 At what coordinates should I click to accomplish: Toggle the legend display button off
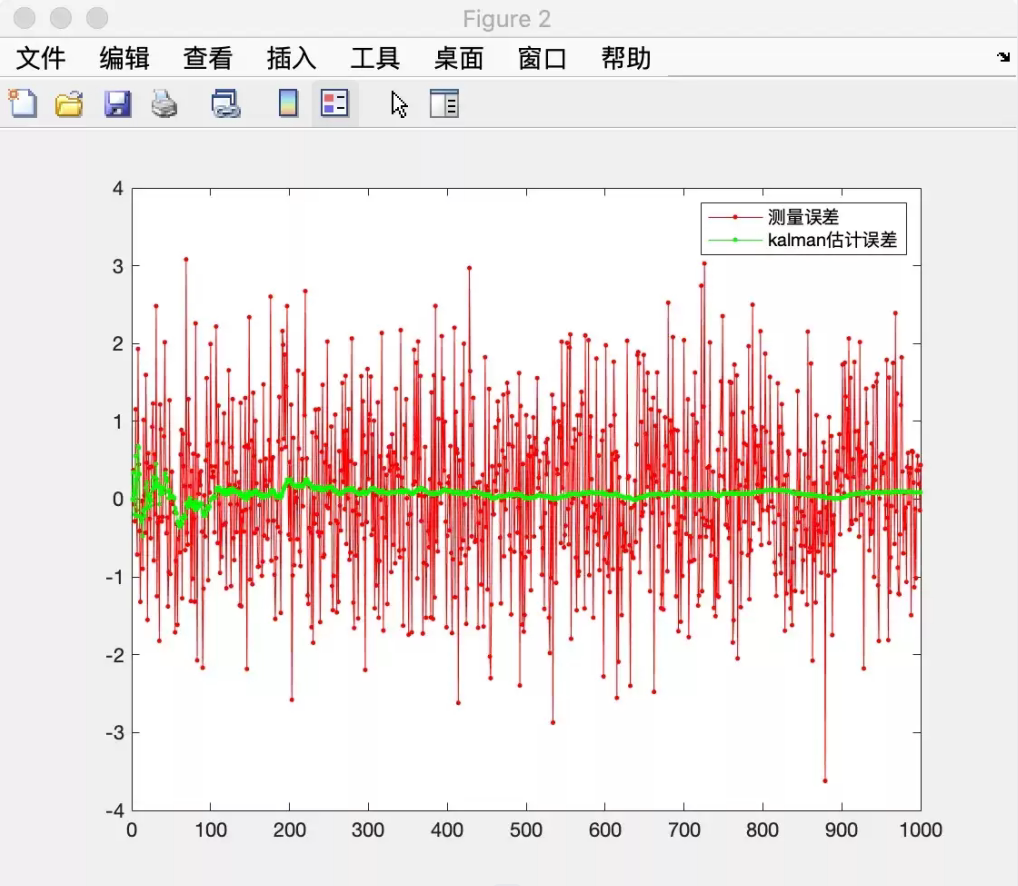pyautogui.click(x=335, y=103)
